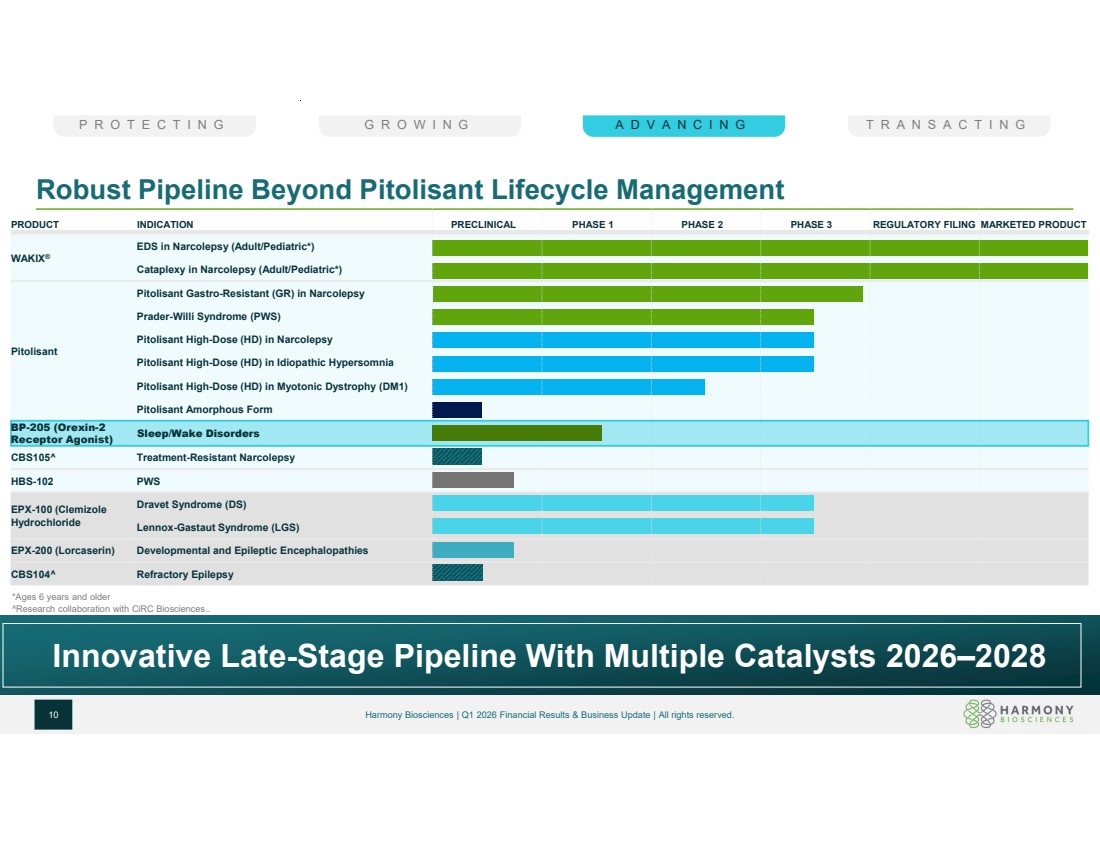Screen dimensions: 1100x849
Task: Click the EDS in Narcolepsy green progress bar
Action: pos(760,248)
